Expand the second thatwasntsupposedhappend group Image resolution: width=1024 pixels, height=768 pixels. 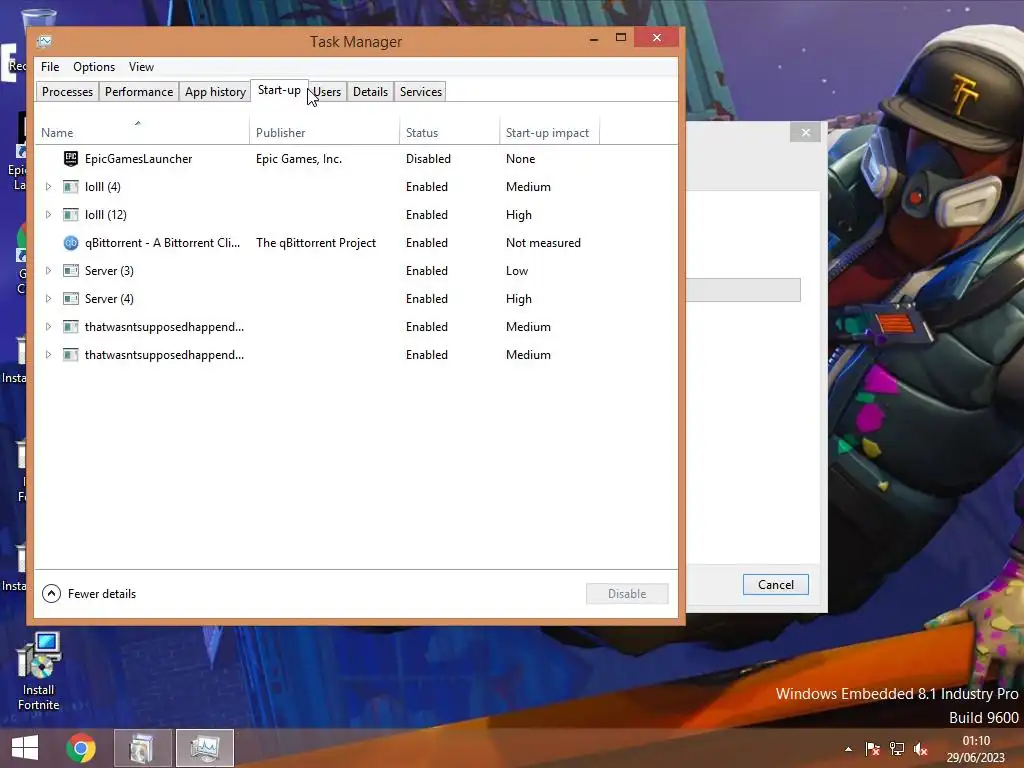click(48, 355)
